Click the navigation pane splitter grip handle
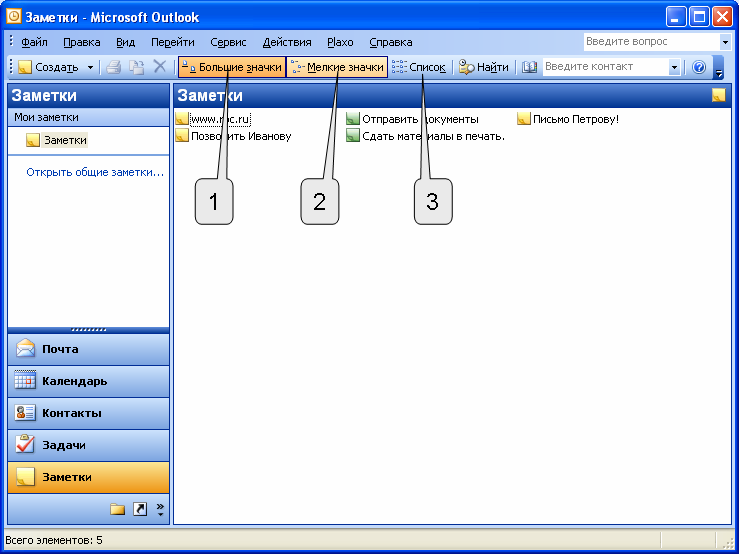The height and width of the screenshot is (554, 739). tap(89, 330)
